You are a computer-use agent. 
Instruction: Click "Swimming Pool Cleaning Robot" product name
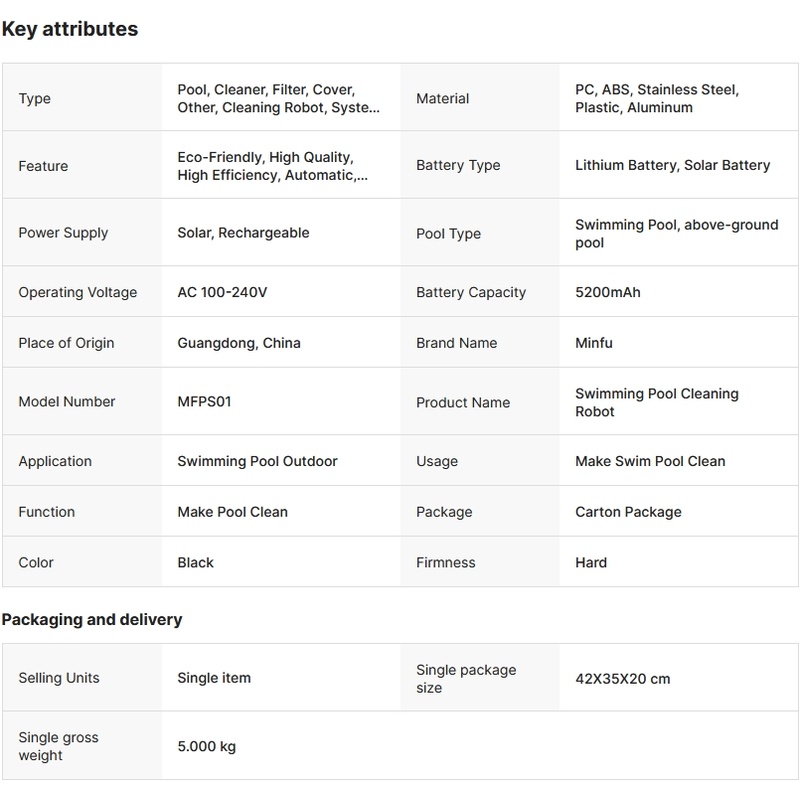tap(656, 402)
